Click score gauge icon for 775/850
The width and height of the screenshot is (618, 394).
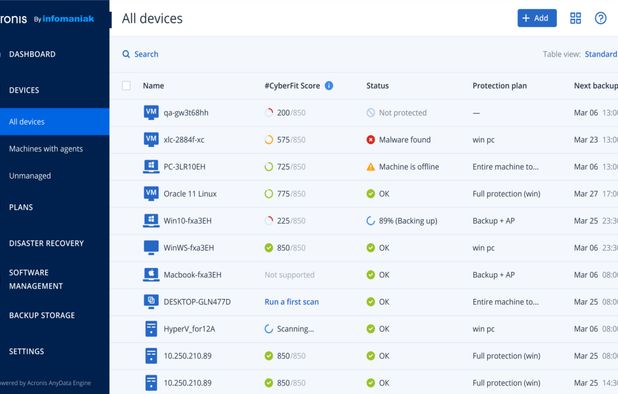(269, 193)
